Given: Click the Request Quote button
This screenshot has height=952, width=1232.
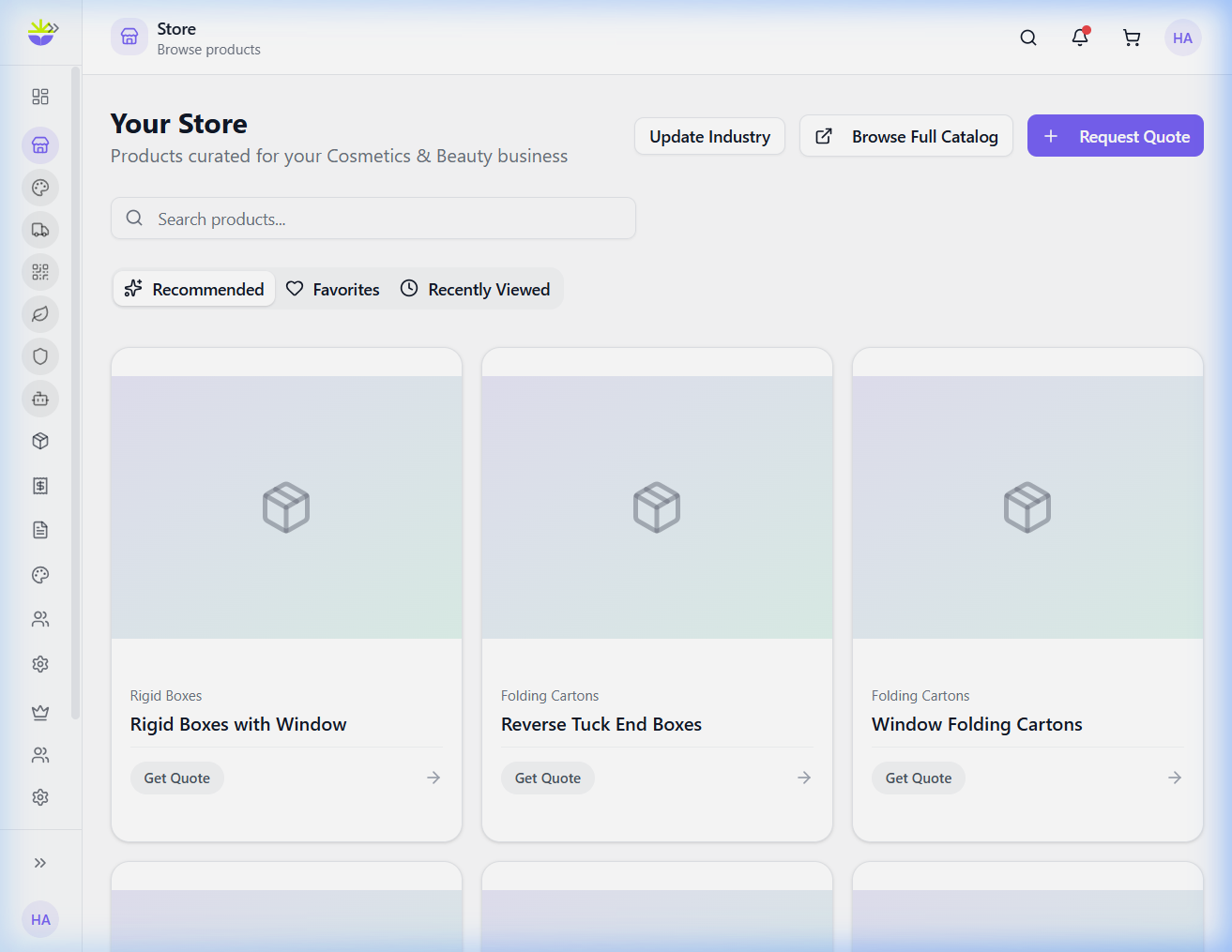Looking at the screenshot, I should point(1116,136).
